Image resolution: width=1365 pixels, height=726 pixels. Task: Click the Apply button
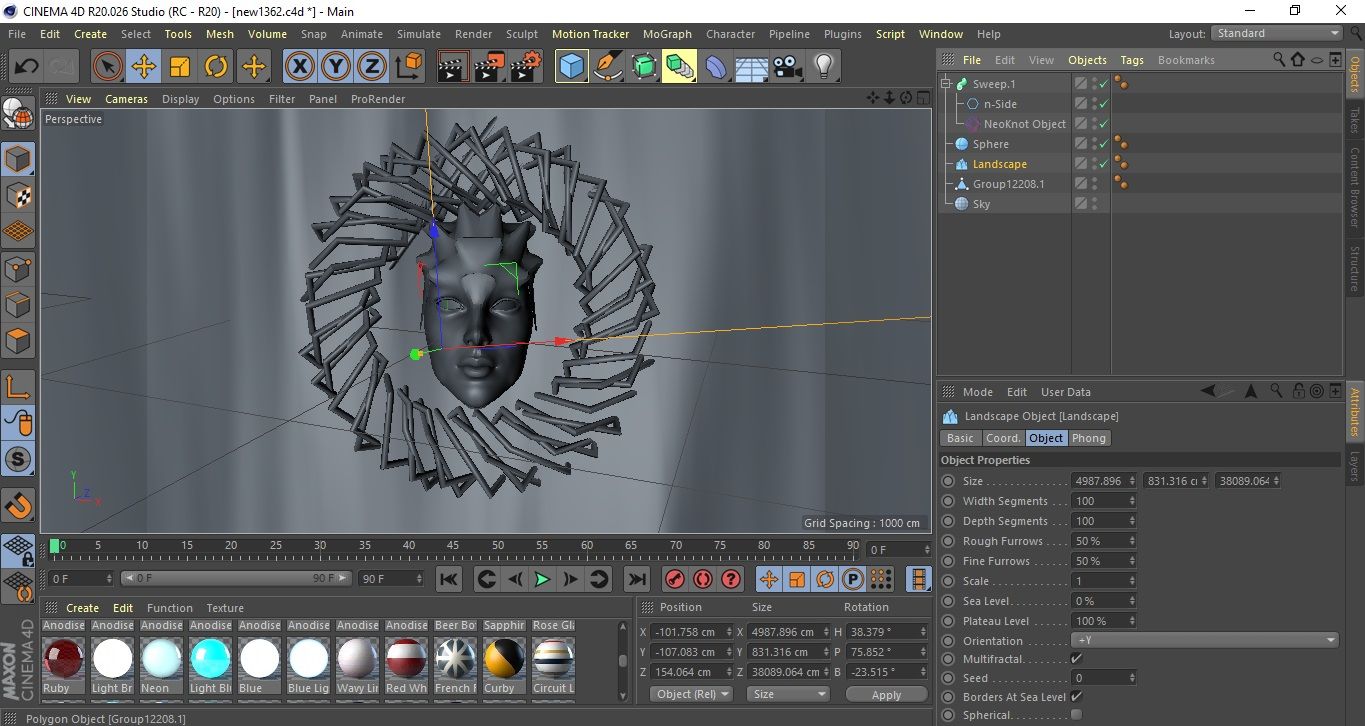click(886, 694)
